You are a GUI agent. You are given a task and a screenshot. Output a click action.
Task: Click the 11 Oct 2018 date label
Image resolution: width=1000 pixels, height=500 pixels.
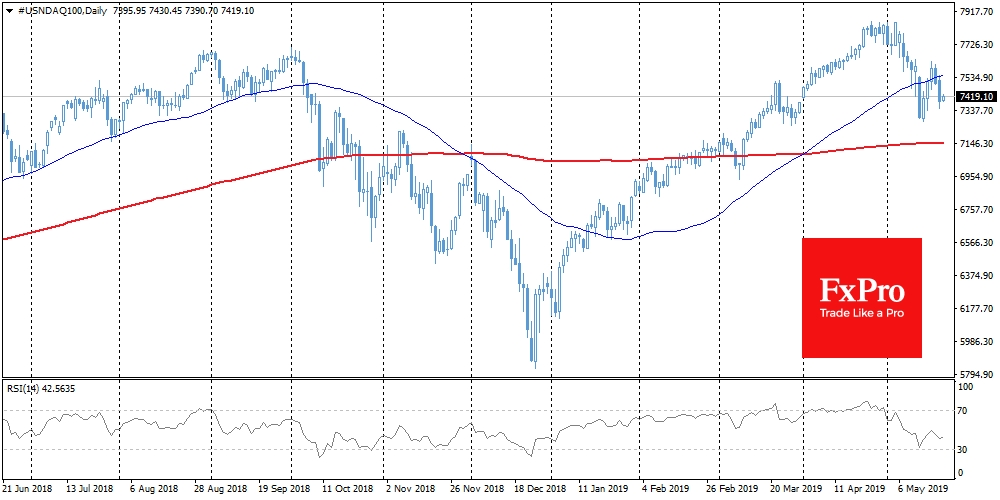pyautogui.click(x=348, y=491)
